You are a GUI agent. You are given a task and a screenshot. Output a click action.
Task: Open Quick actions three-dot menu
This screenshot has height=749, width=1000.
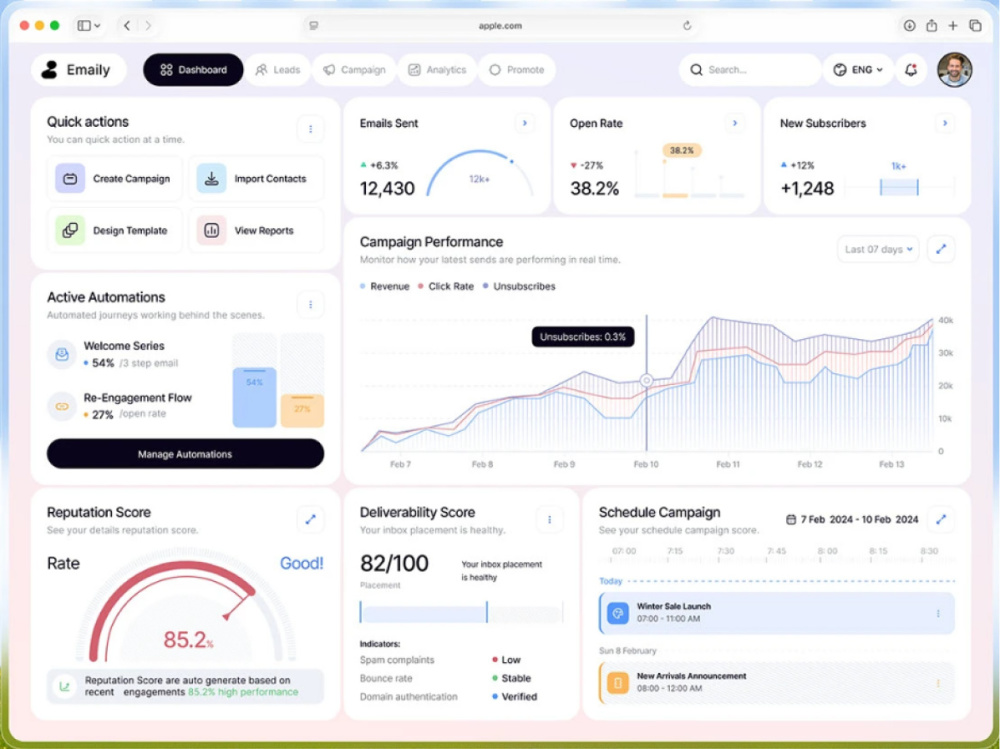311,129
